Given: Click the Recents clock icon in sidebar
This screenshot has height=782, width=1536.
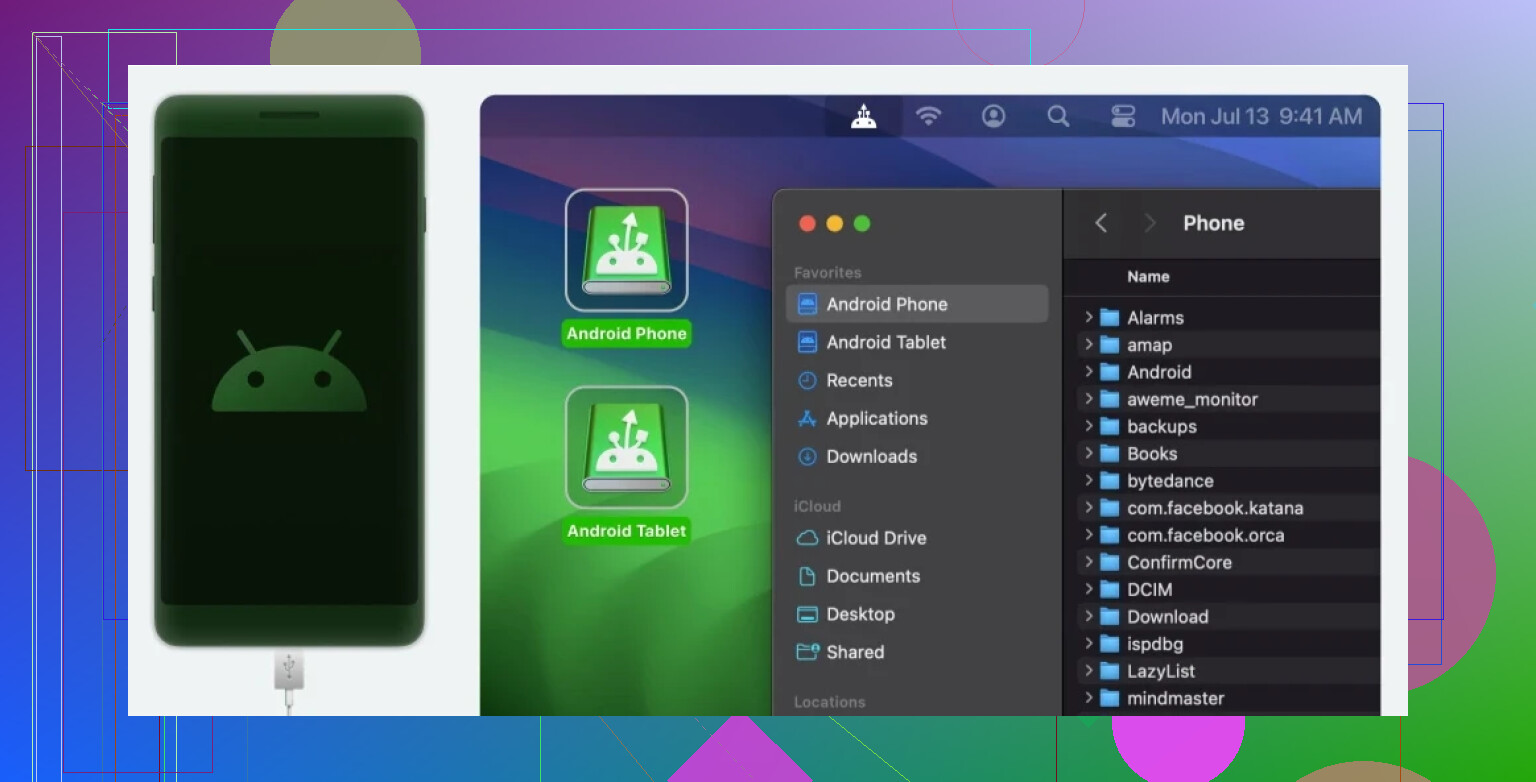Looking at the screenshot, I should click(x=807, y=380).
